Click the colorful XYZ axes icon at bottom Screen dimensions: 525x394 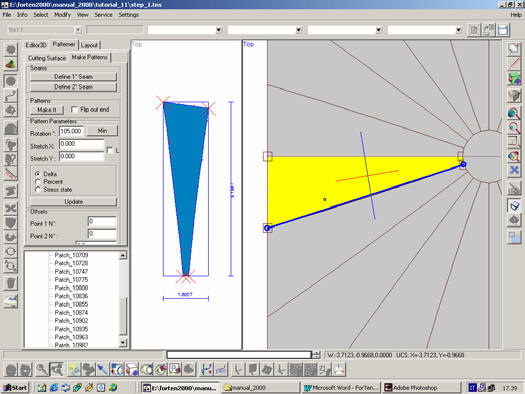point(339,369)
